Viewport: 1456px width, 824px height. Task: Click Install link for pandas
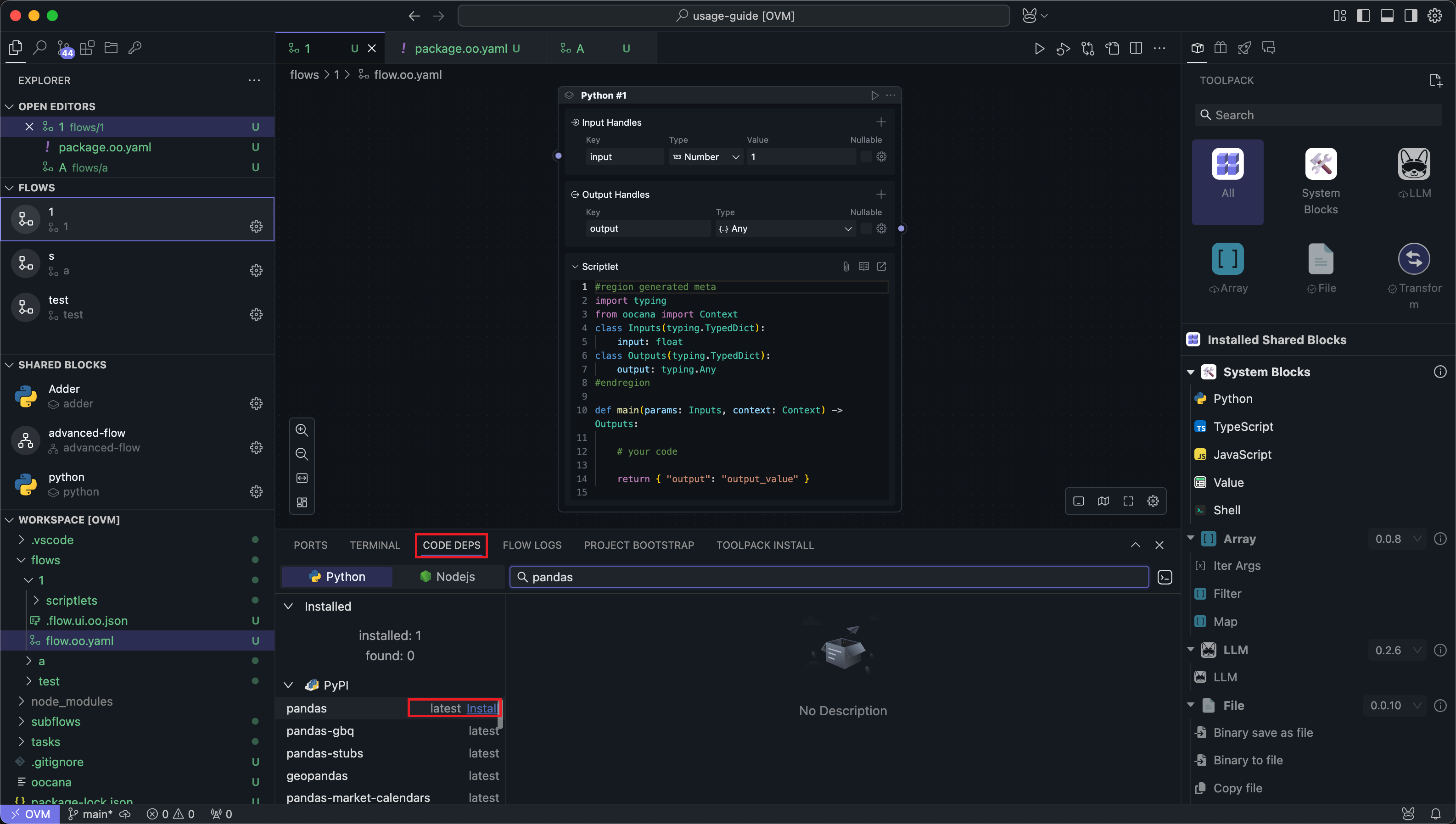tap(481, 708)
